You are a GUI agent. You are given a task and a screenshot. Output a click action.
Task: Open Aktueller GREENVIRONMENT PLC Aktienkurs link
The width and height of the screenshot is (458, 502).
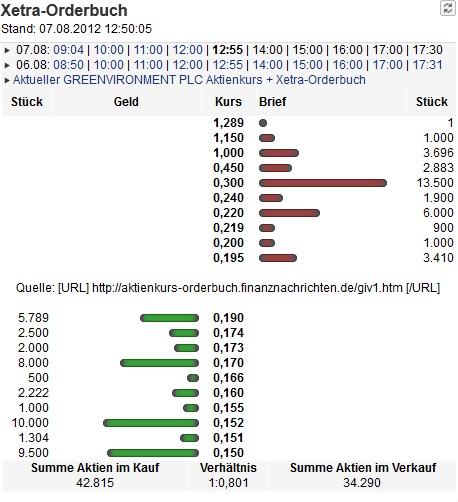189,80
